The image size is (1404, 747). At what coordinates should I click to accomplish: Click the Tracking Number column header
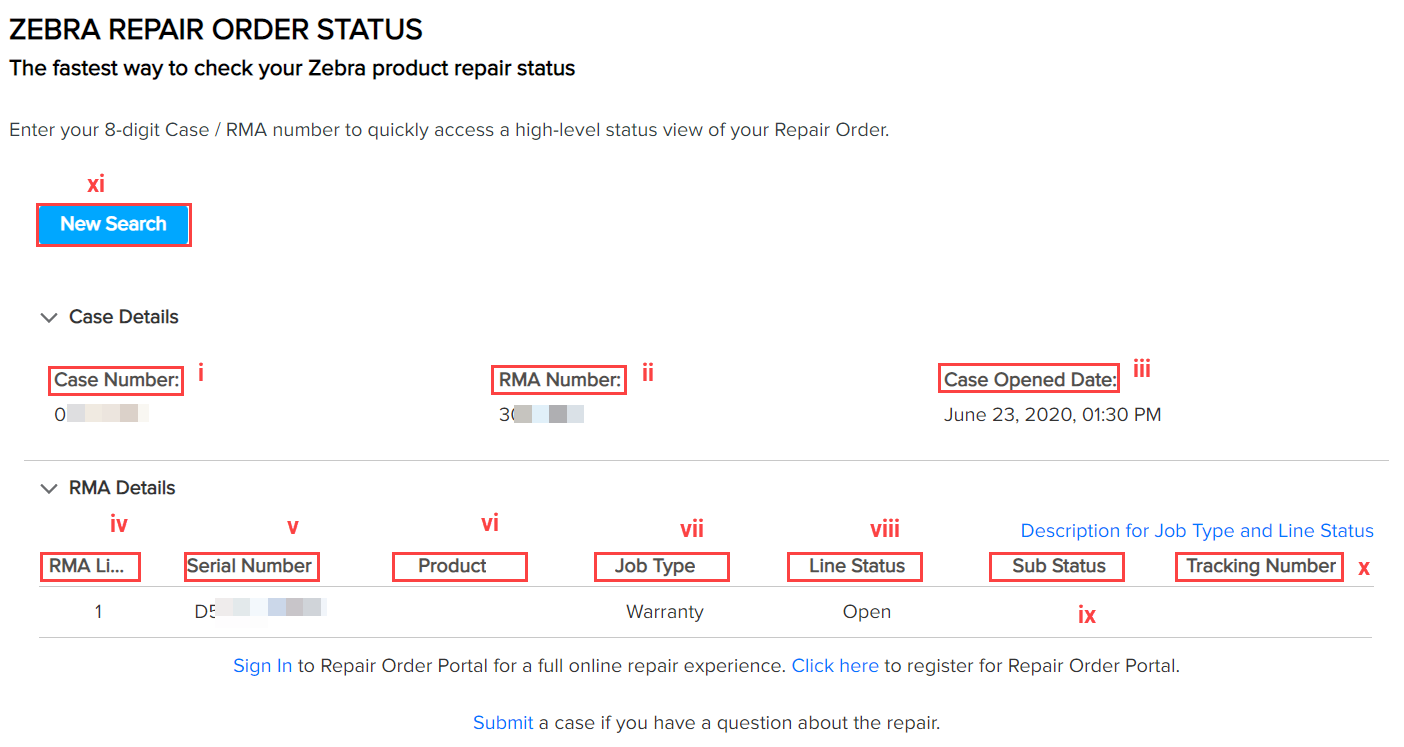pyautogui.click(x=1258, y=566)
